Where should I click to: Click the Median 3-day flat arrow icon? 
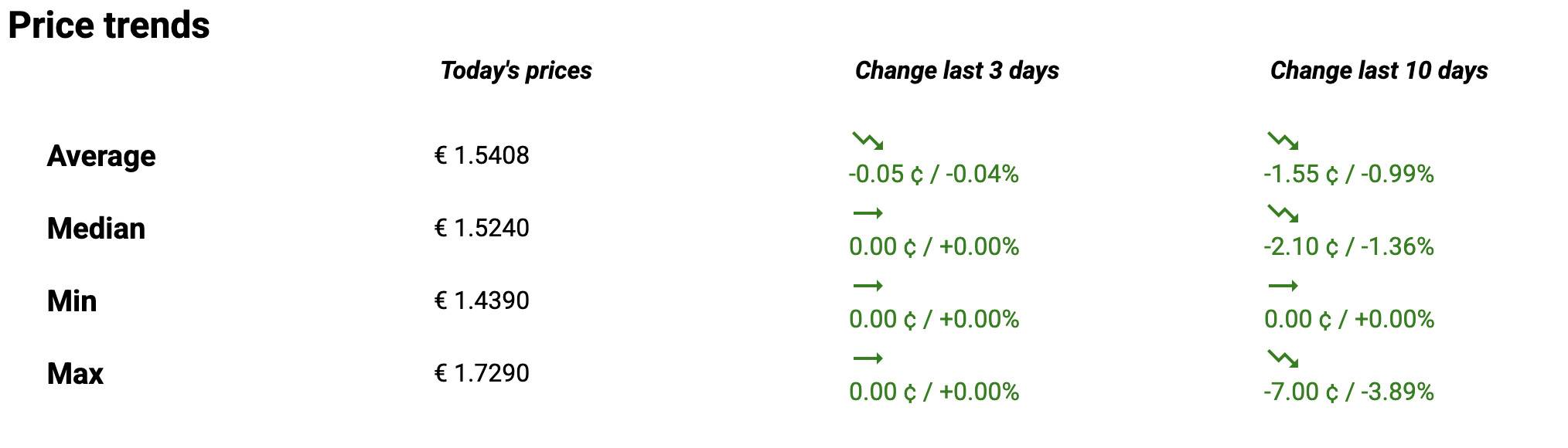(868, 213)
